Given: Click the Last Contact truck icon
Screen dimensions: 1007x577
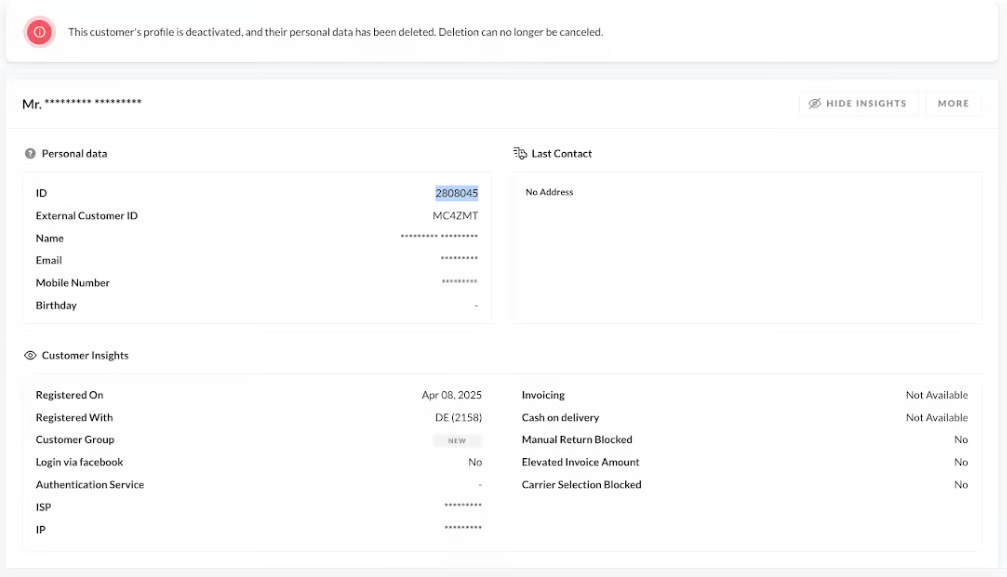Looking at the screenshot, I should click(x=519, y=153).
